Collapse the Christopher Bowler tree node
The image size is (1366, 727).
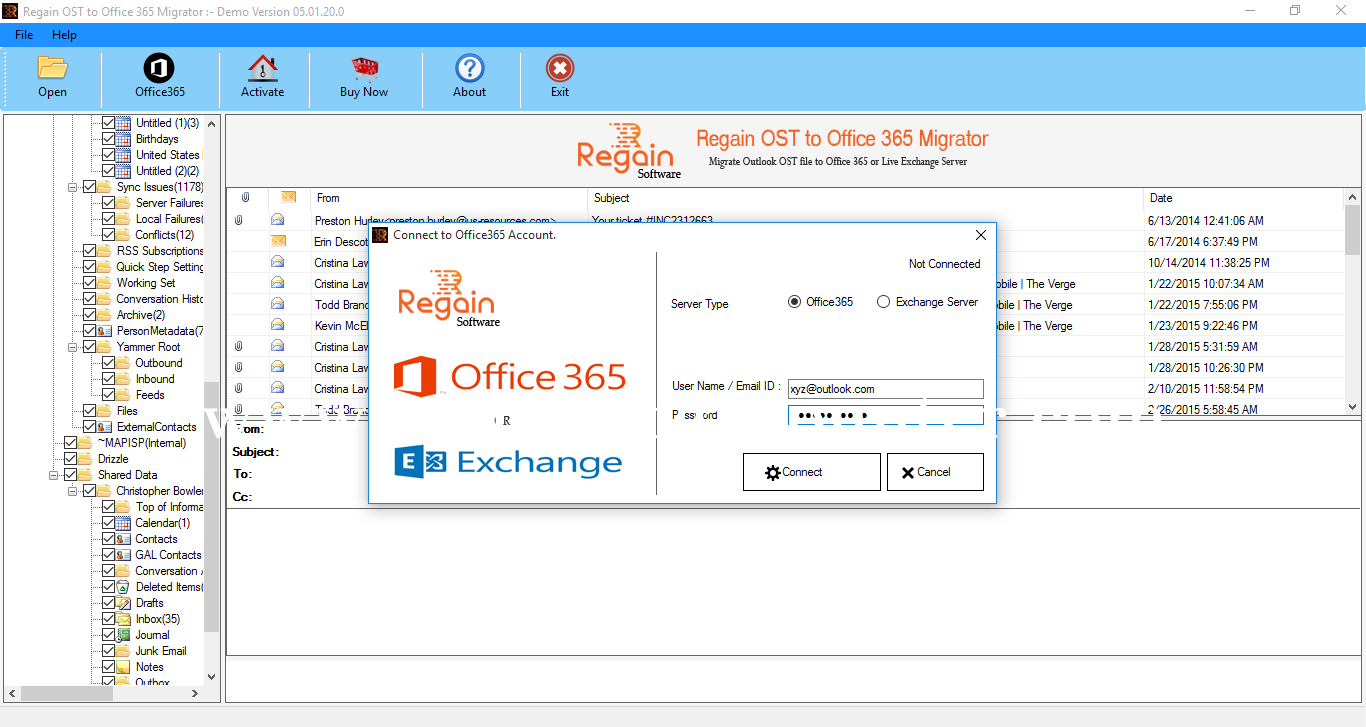click(x=73, y=491)
